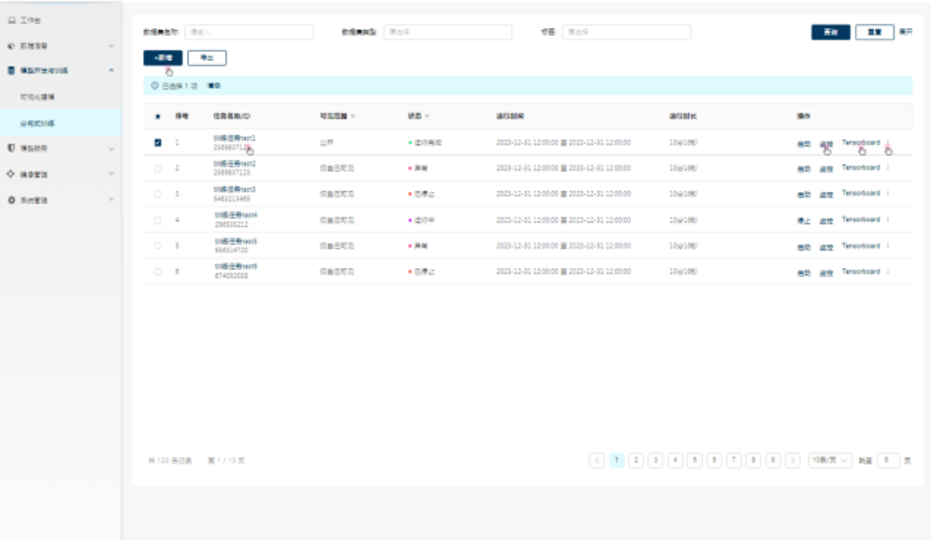This screenshot has height=540, width=931.
Task: Click the 重置 reset button
Action: tap(874, 32)
